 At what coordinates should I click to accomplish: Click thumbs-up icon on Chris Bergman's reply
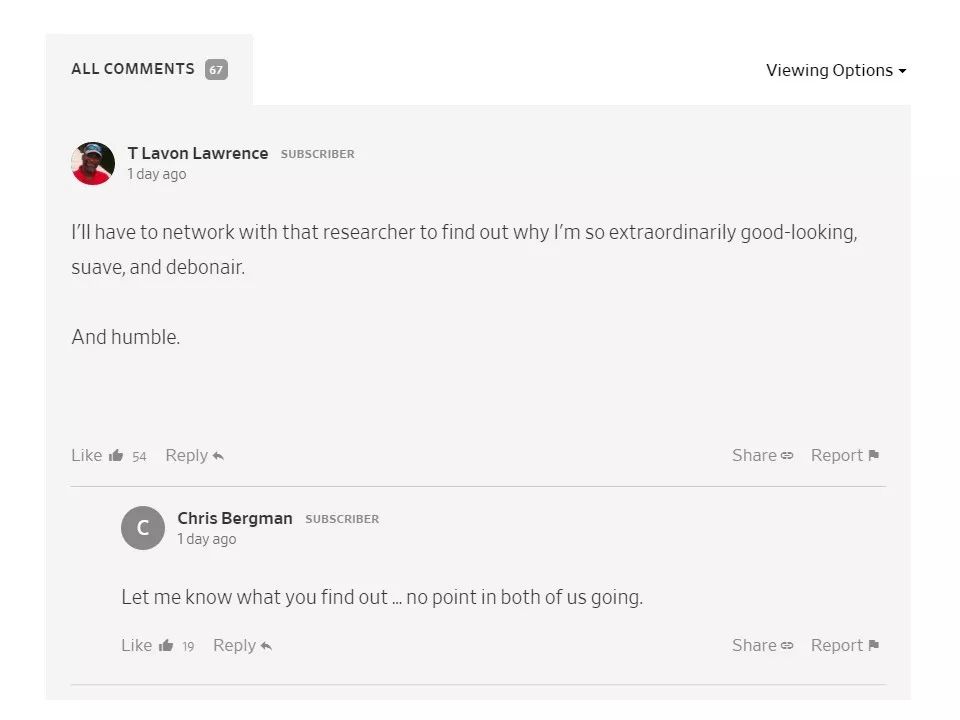(x=166, y=646)
